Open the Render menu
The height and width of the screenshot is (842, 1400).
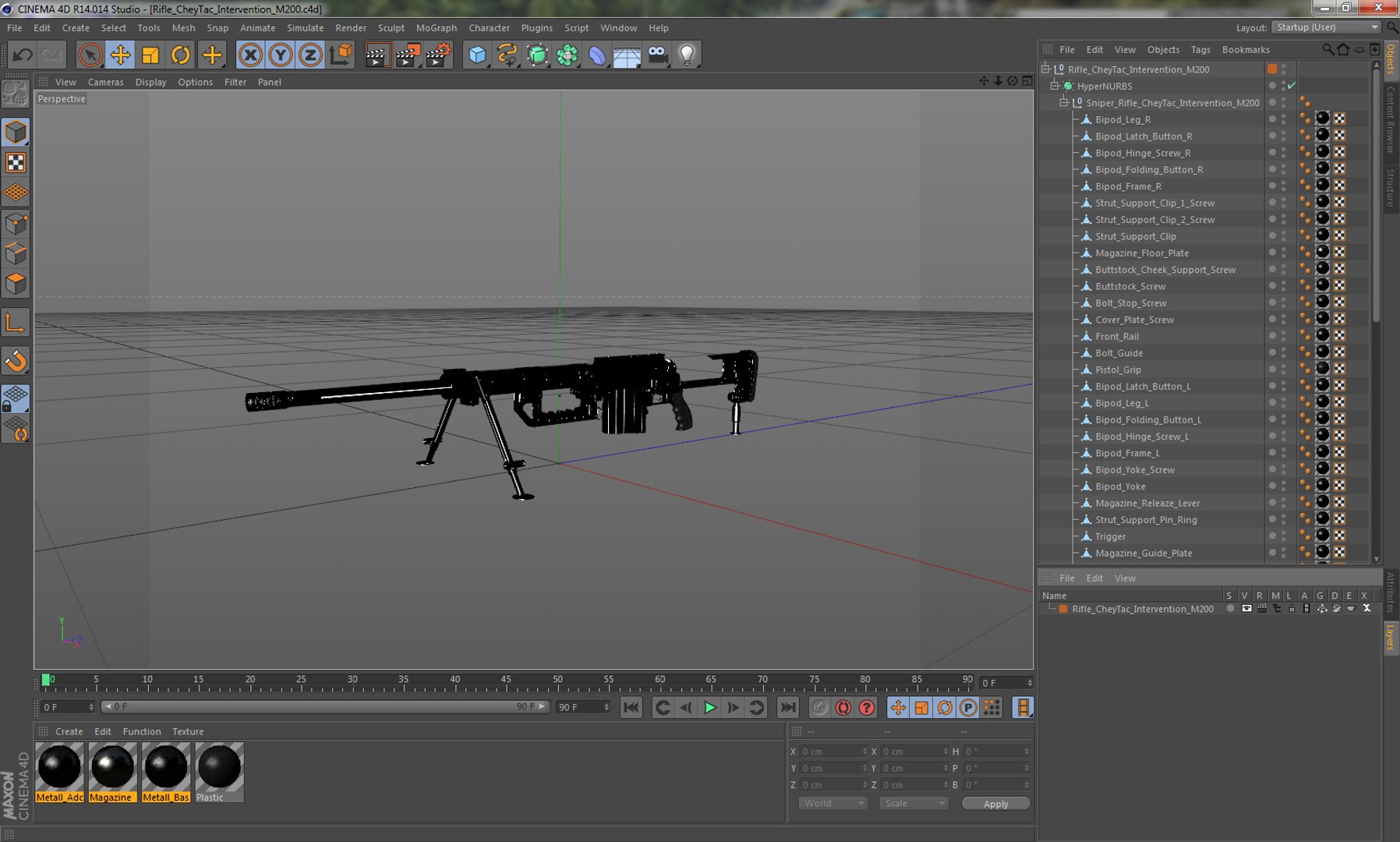click(x=351, y=28)
